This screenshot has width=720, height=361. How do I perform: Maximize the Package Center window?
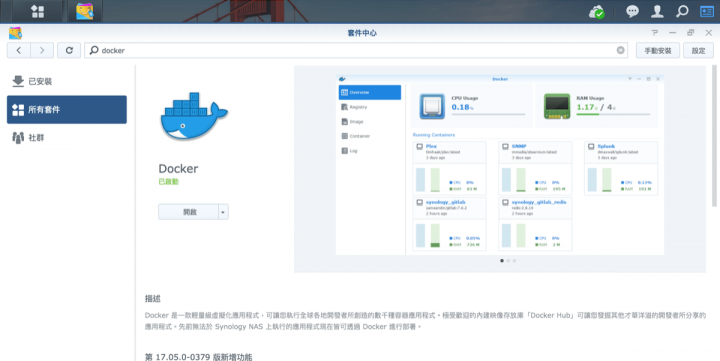(691, 33)
